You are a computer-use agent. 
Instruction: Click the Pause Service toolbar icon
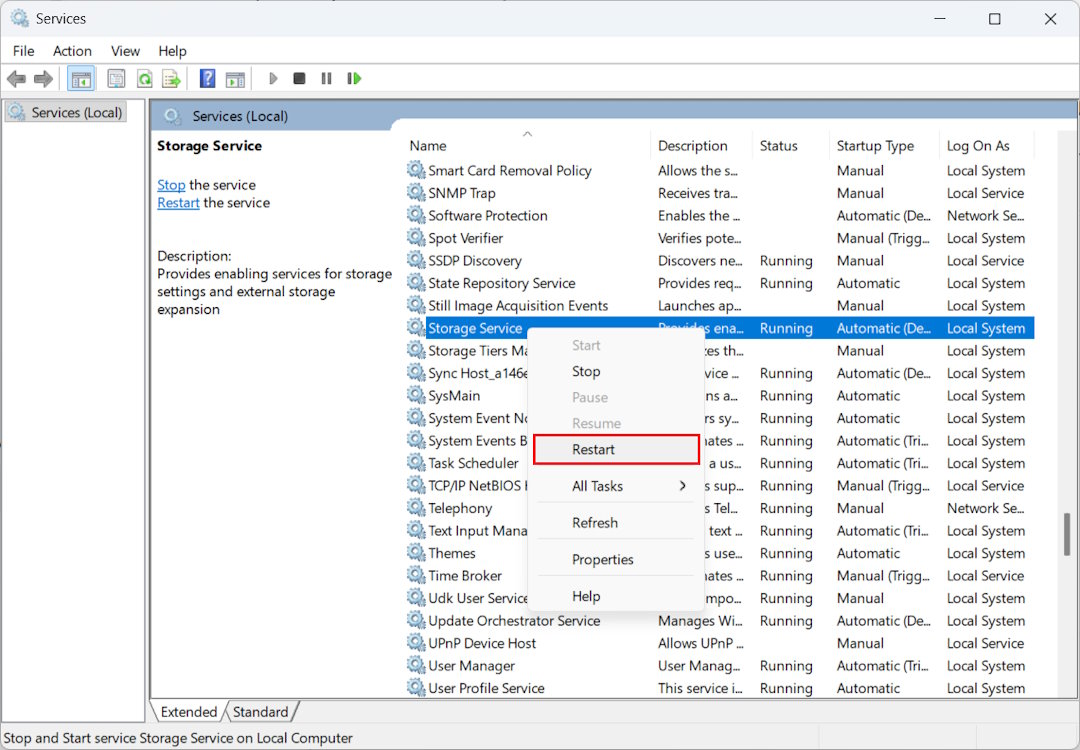326,79
